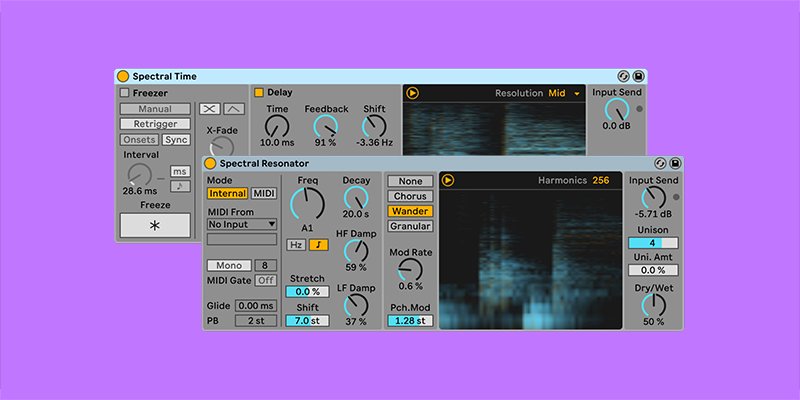
Task: Click the Interval knob
Action: click(x=139, y=175)
